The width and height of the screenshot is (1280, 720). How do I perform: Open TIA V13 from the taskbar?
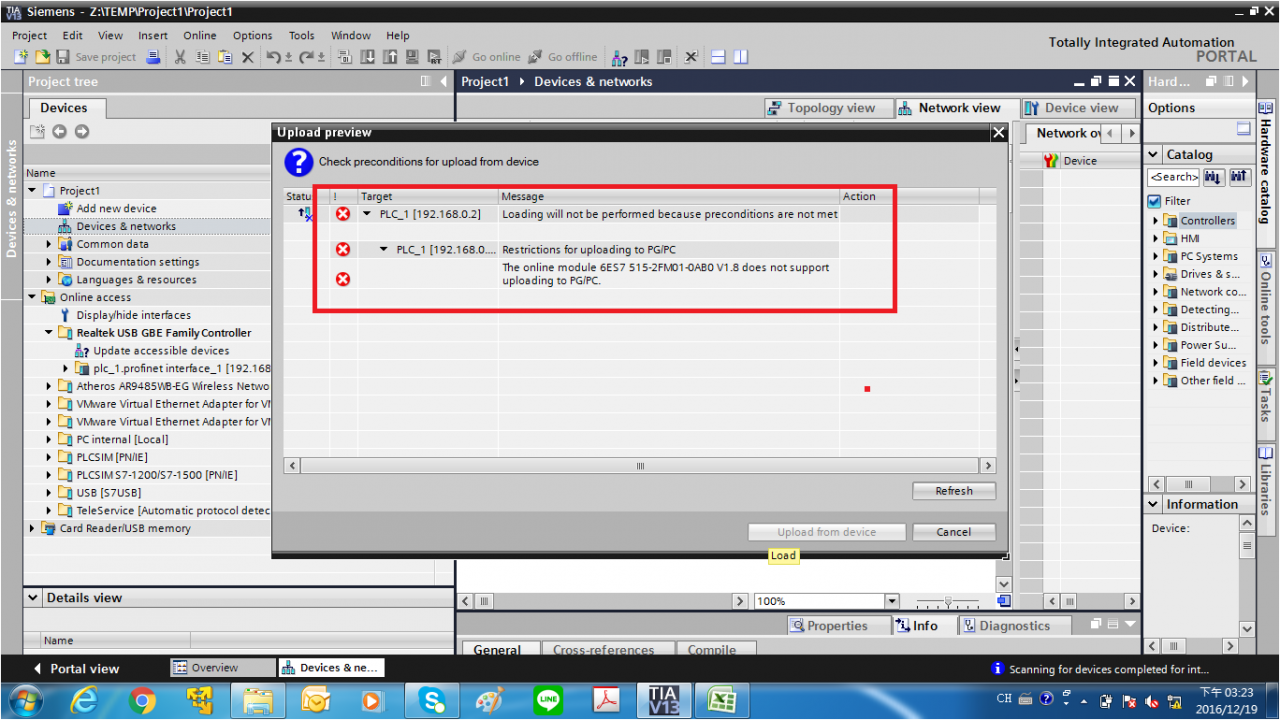point(663,700)
